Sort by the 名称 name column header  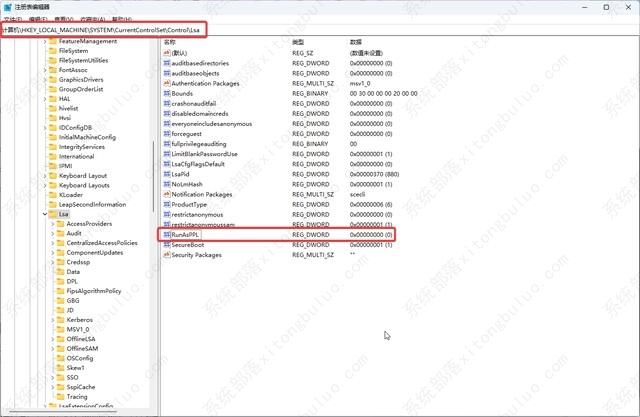[169, 42]
